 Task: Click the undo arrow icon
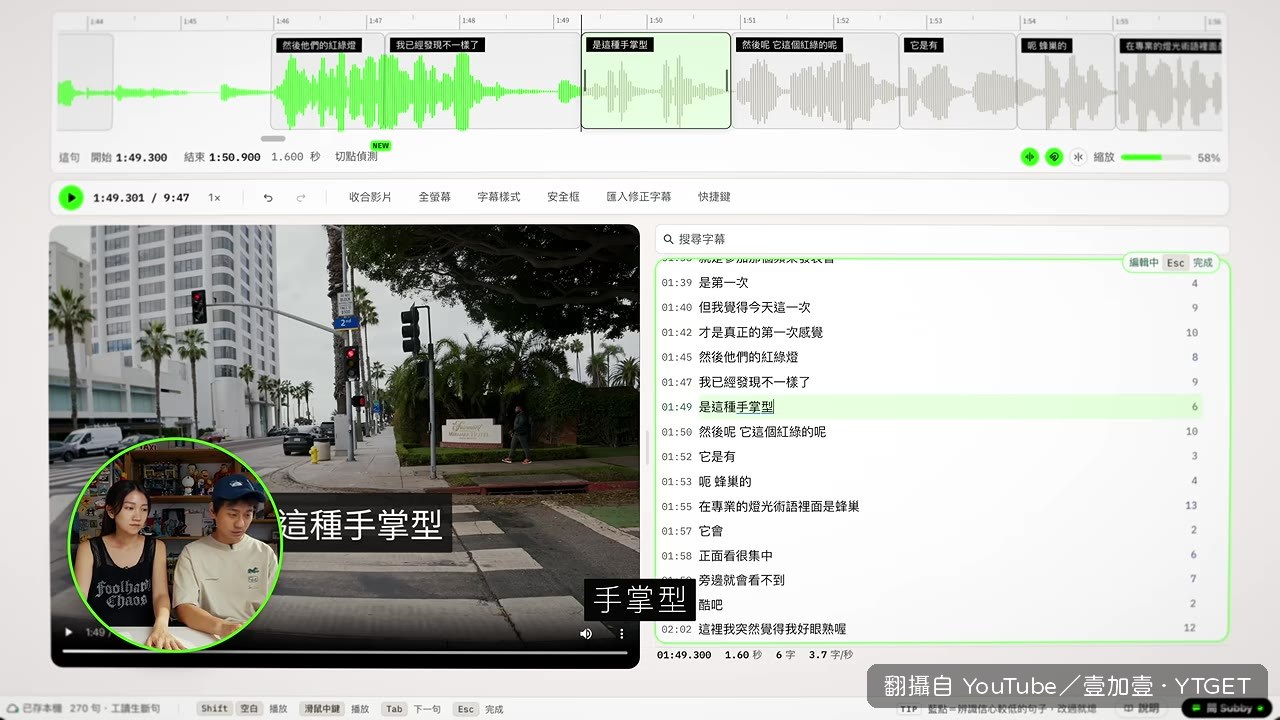(x=268, y=198)
